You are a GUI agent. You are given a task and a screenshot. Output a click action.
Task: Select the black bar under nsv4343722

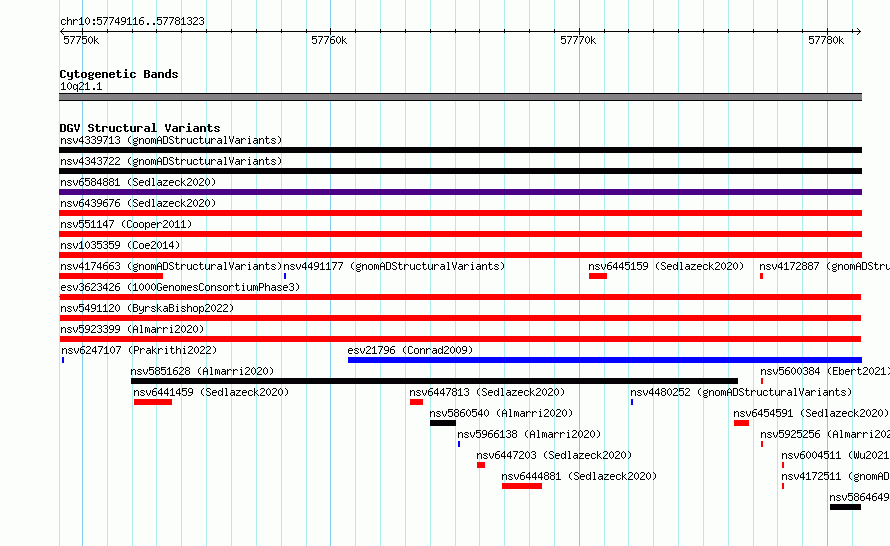point(460,171)
